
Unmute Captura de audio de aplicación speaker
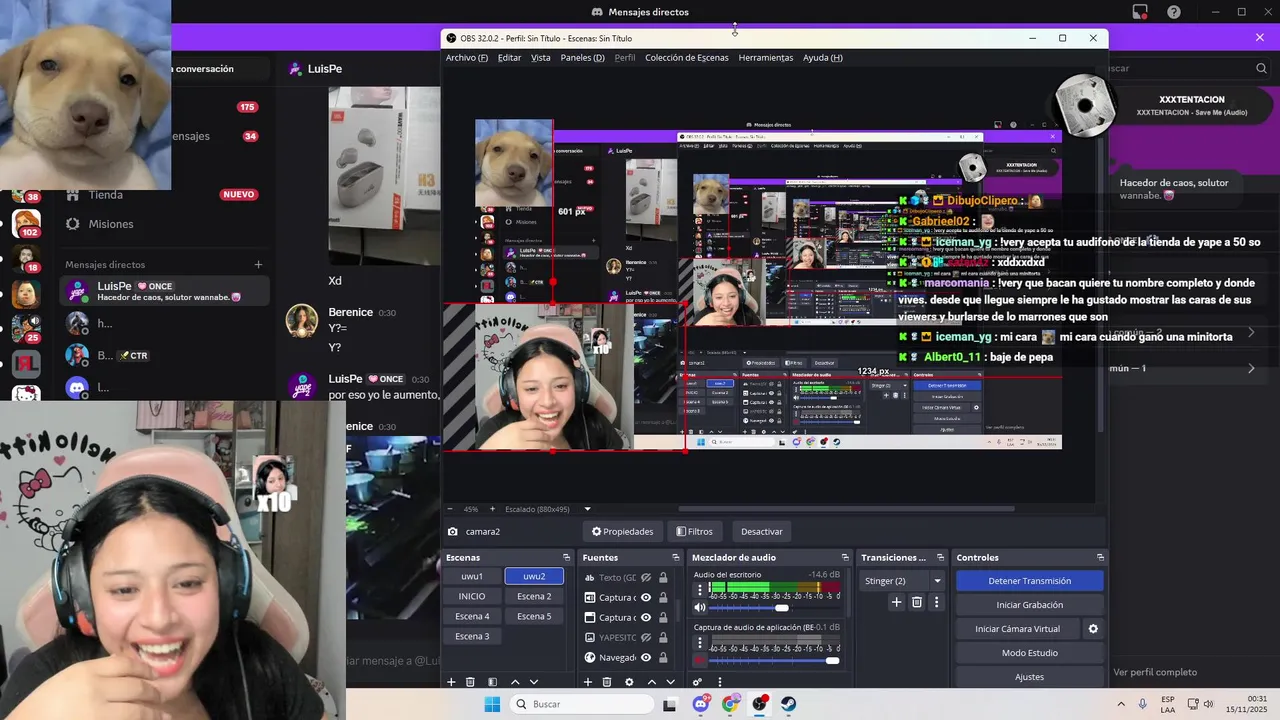click(700, 661)
